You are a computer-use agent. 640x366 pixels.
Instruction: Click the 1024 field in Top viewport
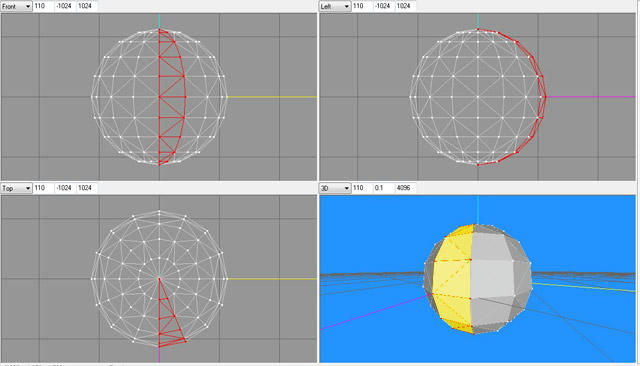87,188
